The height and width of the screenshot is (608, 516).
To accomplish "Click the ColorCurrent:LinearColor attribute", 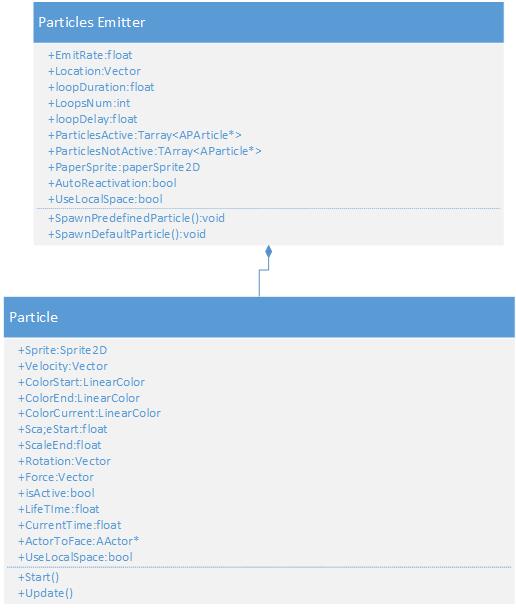I will (x=89, y=413).
